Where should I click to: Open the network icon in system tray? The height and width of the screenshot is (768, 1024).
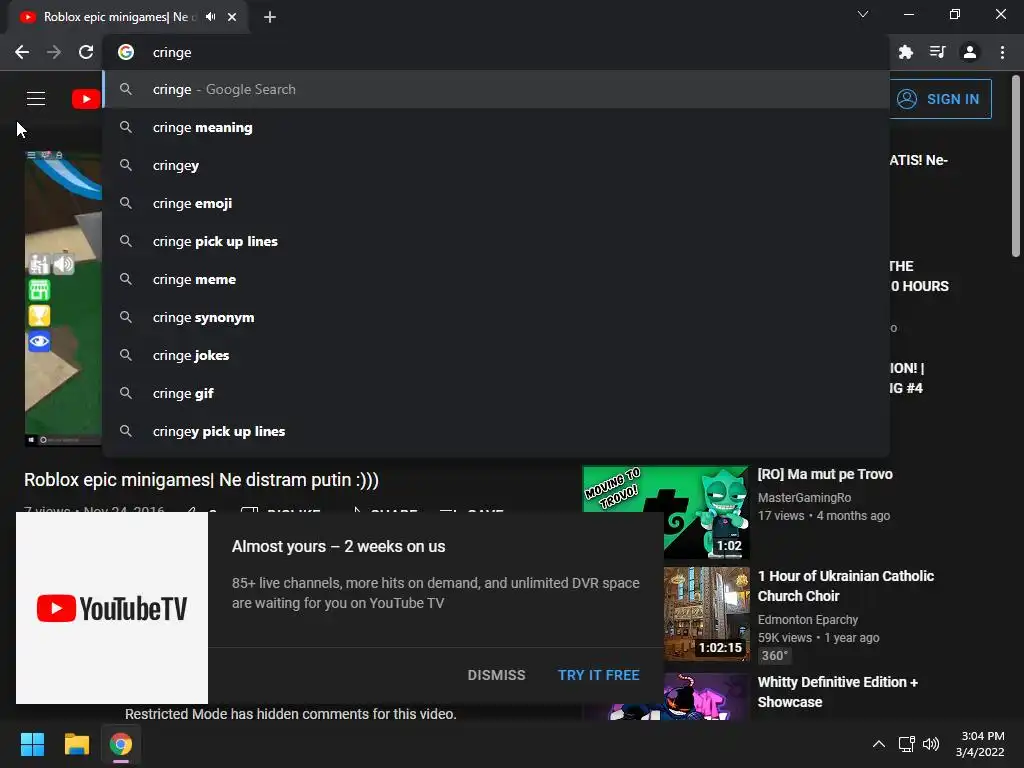click(906, 744)
